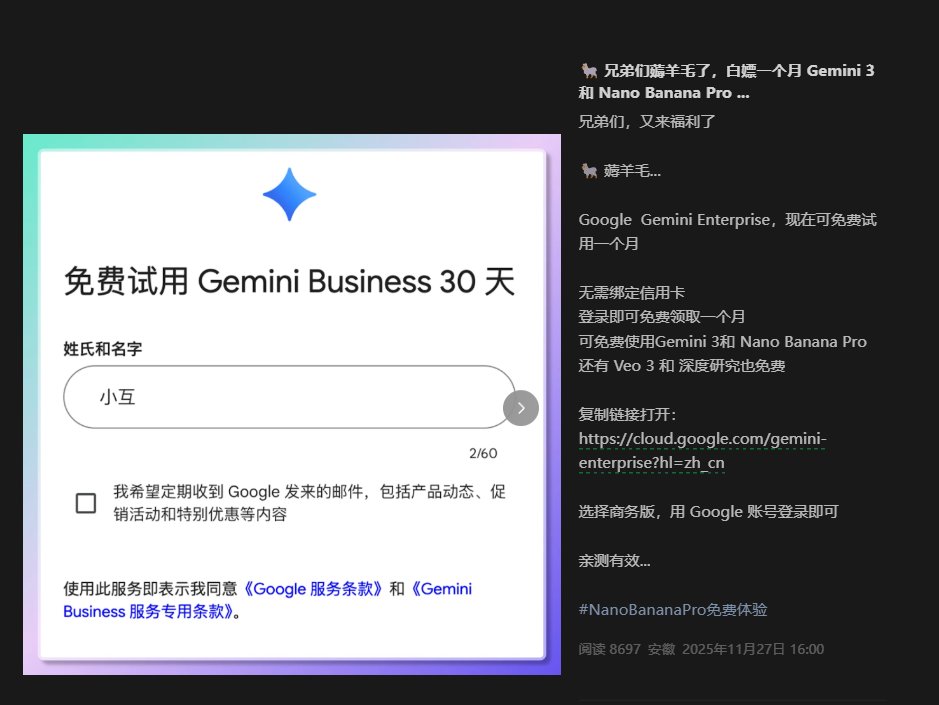Viewport: 939px width, 705px height.
Task: Click the line 可免费使用Gemini 3和 Nano Banana Pro
Action: coord(722,341)
